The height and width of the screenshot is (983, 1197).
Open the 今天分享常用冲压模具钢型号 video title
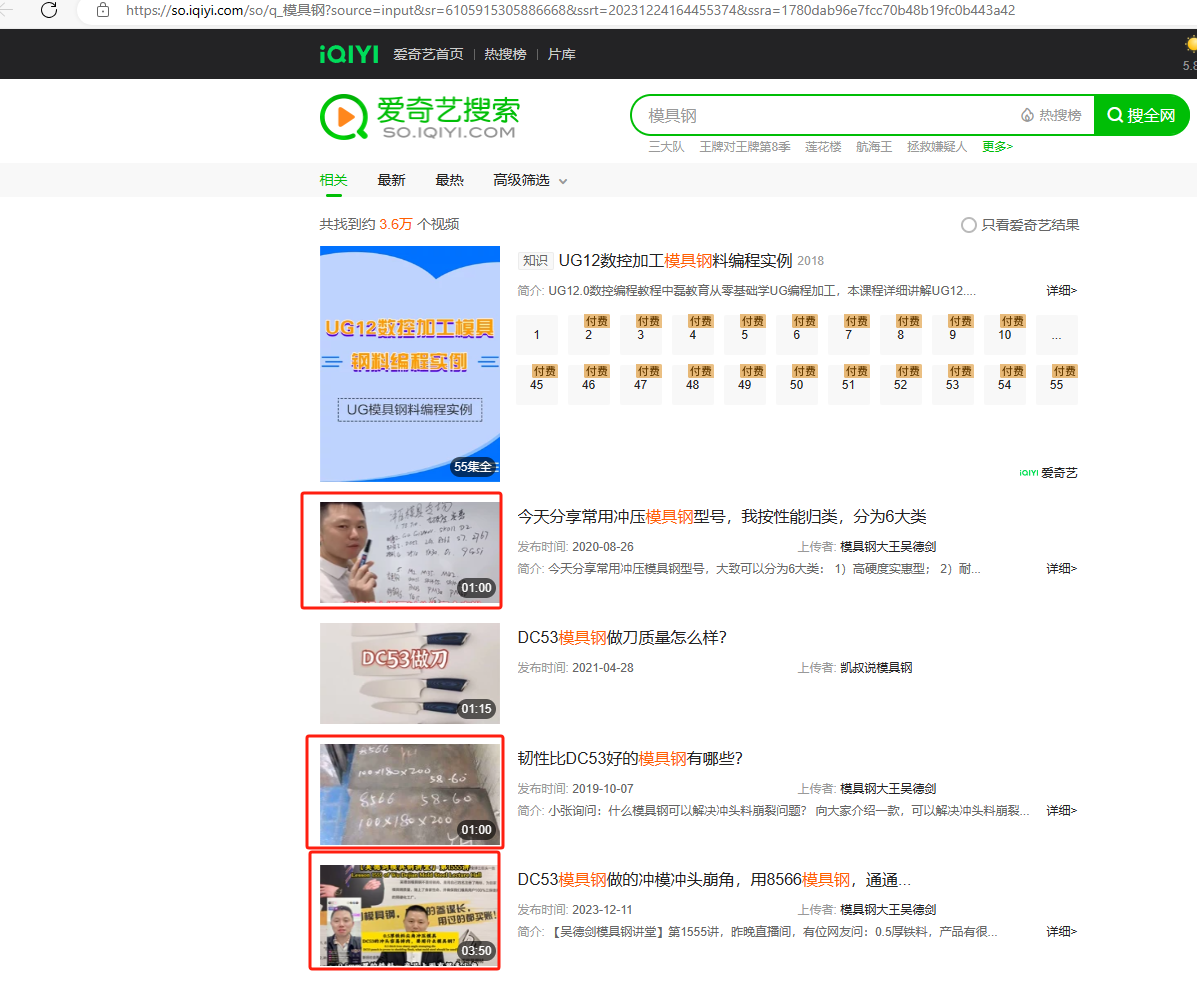click(721, 517)
